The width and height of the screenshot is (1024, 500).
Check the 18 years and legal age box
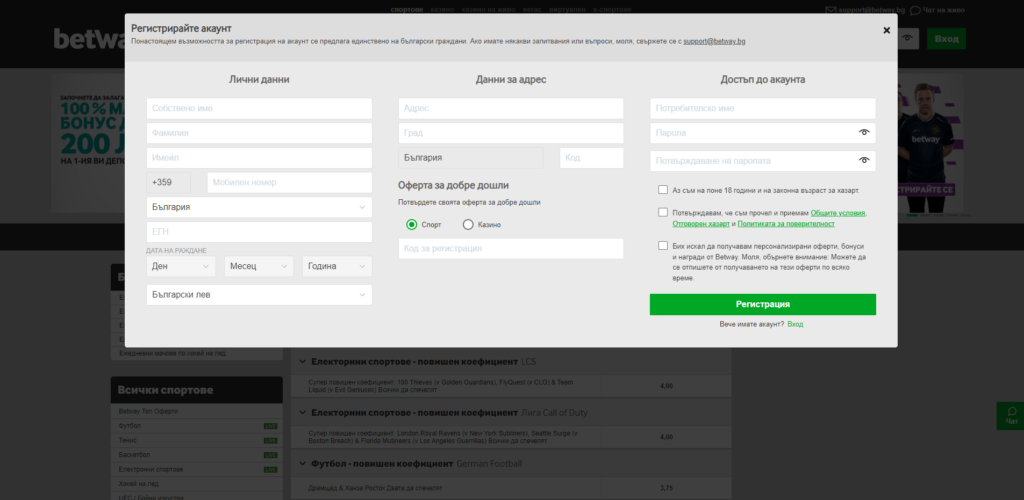click(x=663, y=190)
